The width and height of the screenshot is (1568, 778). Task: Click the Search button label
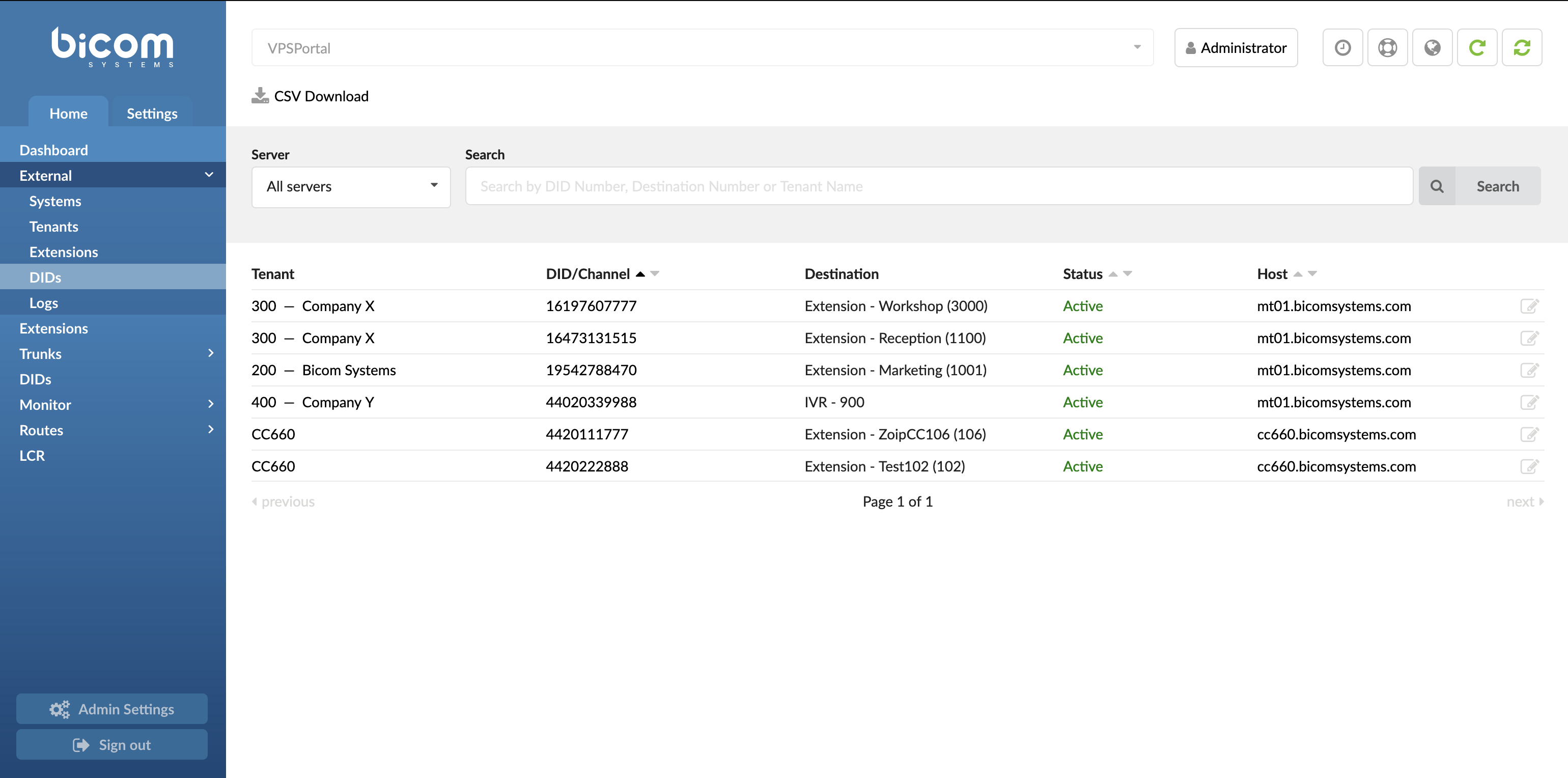(1497, 186)
